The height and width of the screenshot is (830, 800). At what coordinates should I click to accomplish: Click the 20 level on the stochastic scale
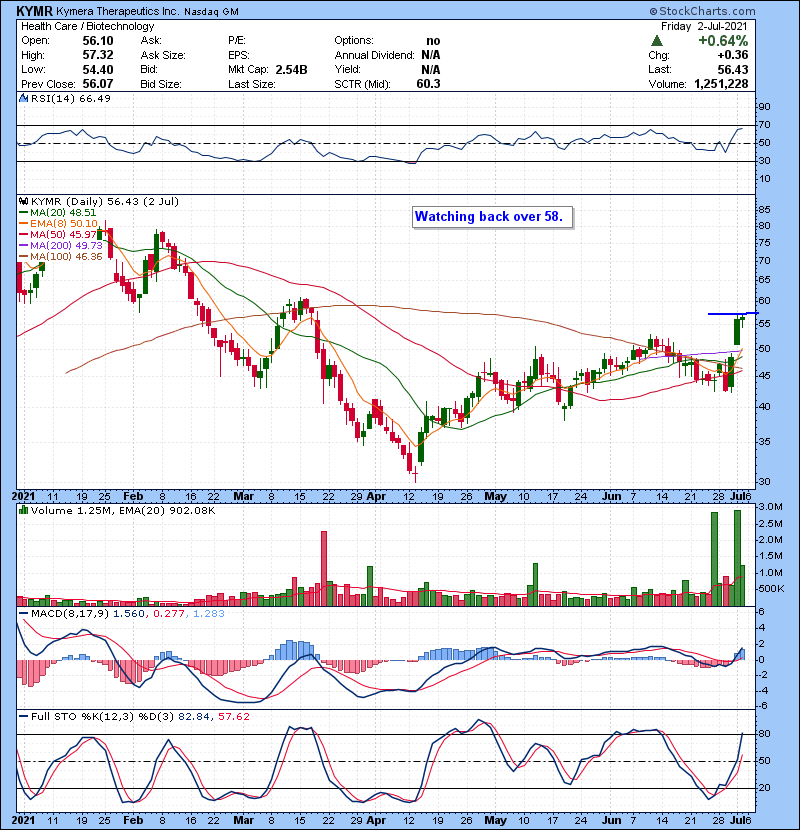coord(764,788)
